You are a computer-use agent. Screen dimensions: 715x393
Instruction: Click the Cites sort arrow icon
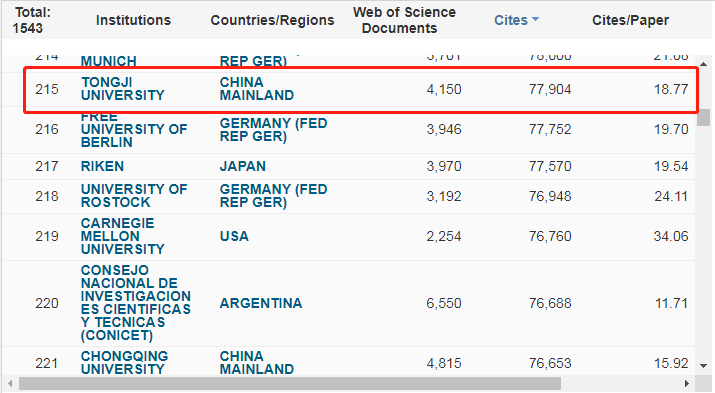click(535, 19)
